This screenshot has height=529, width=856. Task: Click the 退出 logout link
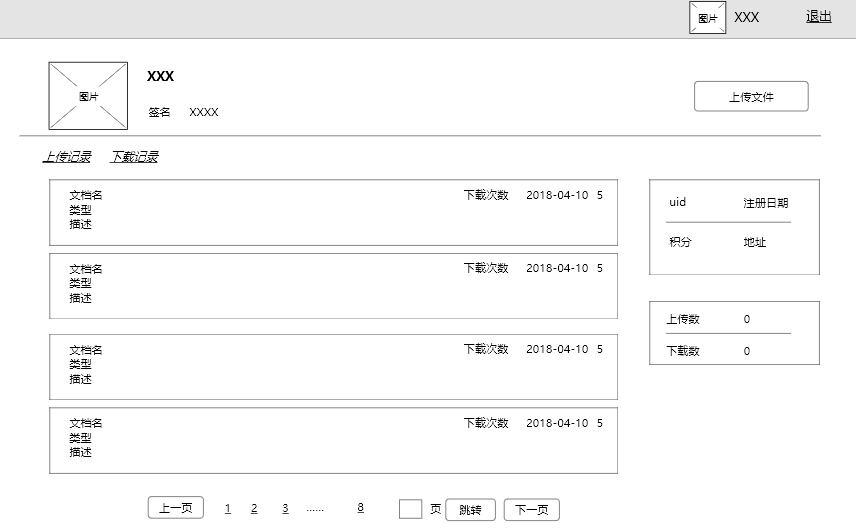click(819, 16)
